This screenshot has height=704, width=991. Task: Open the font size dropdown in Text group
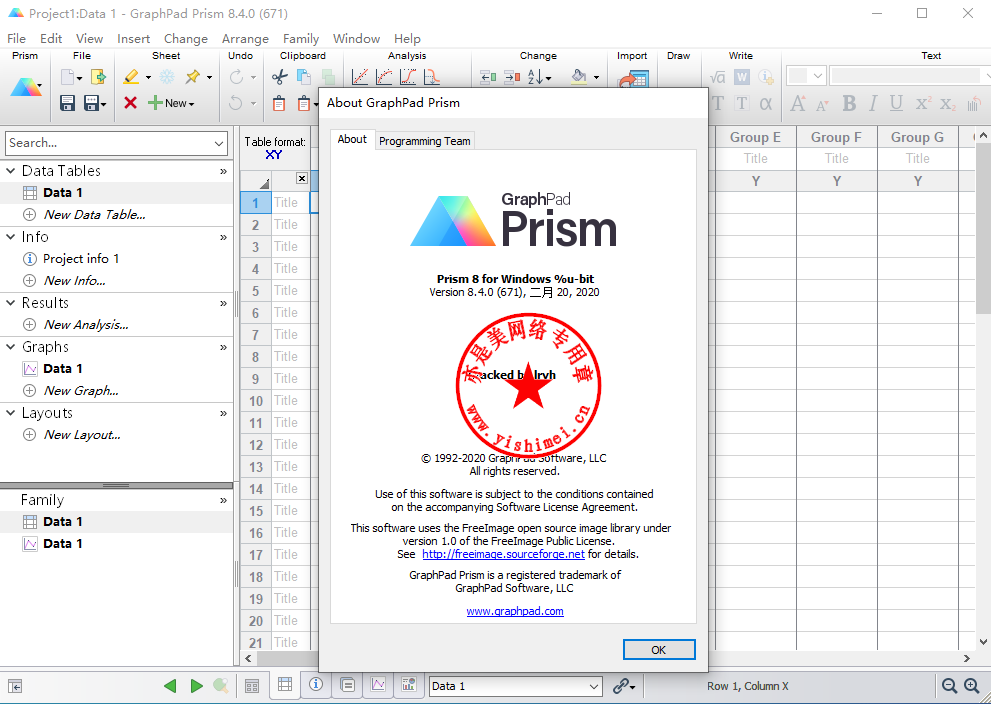[x=817, y=76]
